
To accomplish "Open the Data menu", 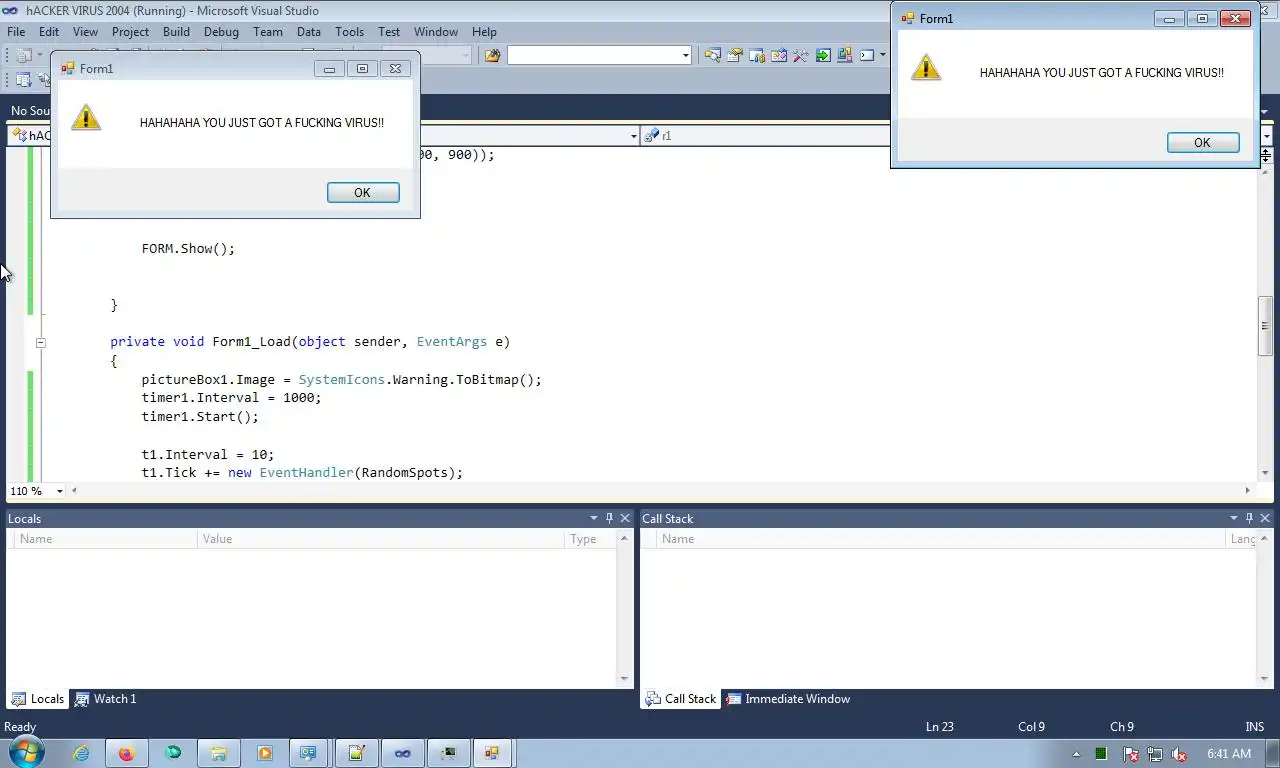I will pyautogui.click(x=309, y=32).
